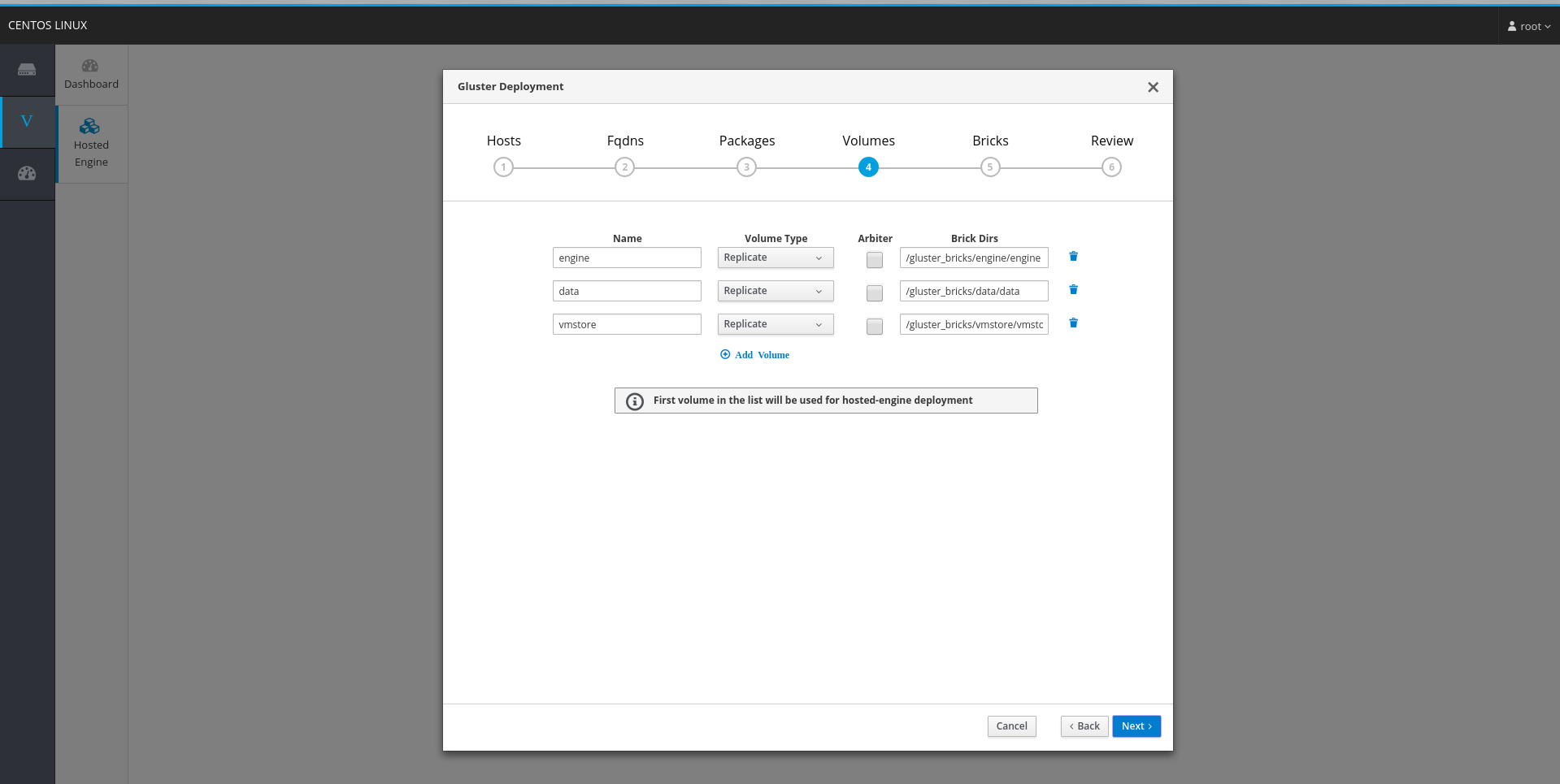This screenshot has height=784, width=1560.
Task: Select the server host icon in left rail
Action: [27, 70]
